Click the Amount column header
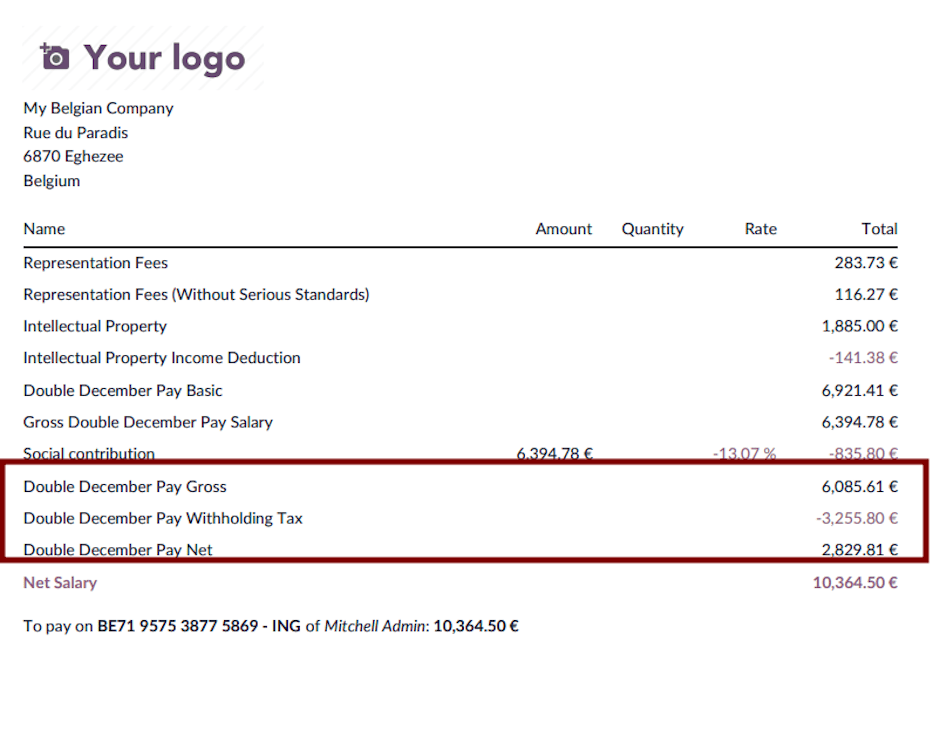933x730 pixels. (x=563, y=229)
